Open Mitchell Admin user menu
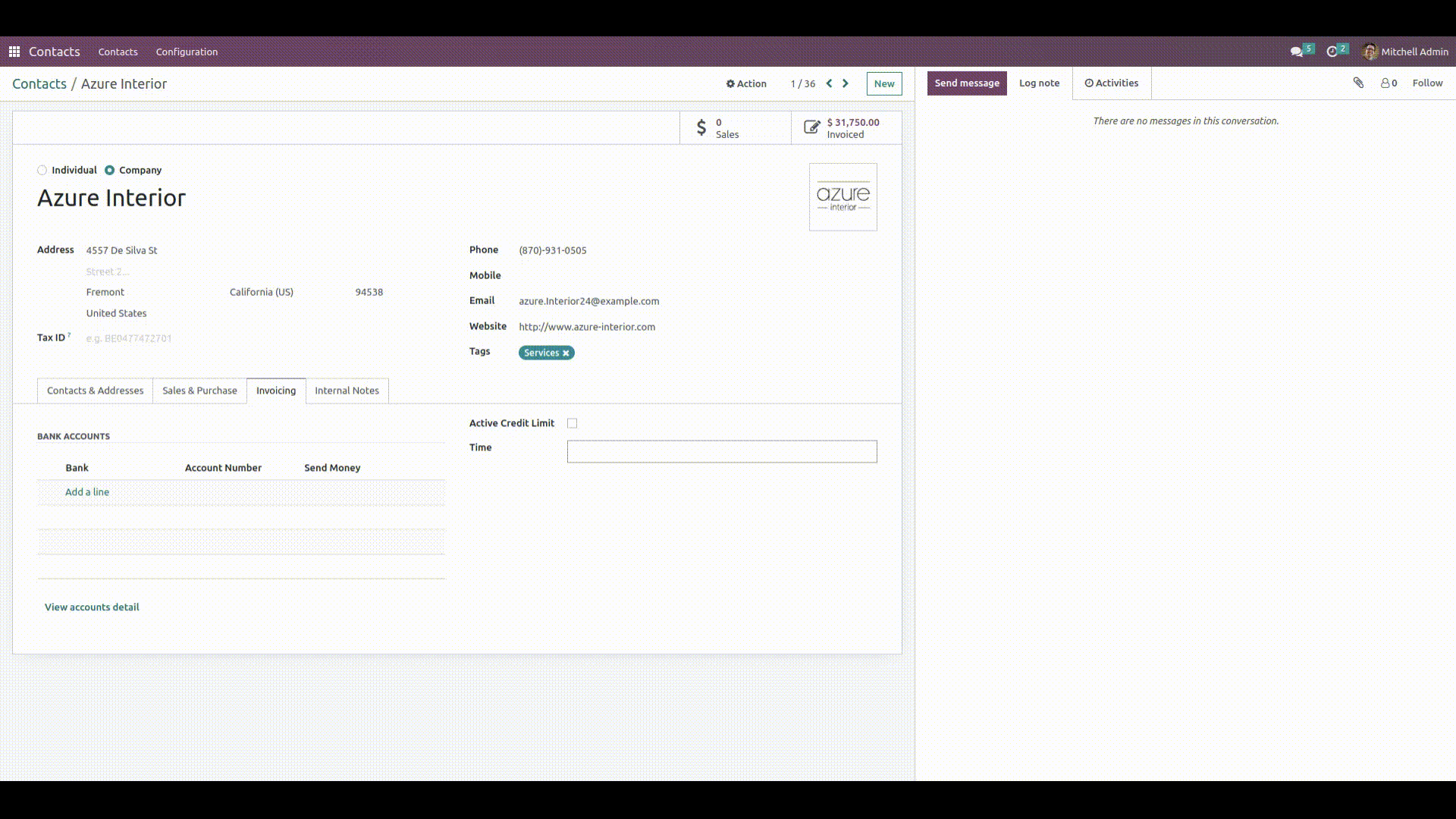This screenshot has height=819, width=1456. click(1404, 52)
